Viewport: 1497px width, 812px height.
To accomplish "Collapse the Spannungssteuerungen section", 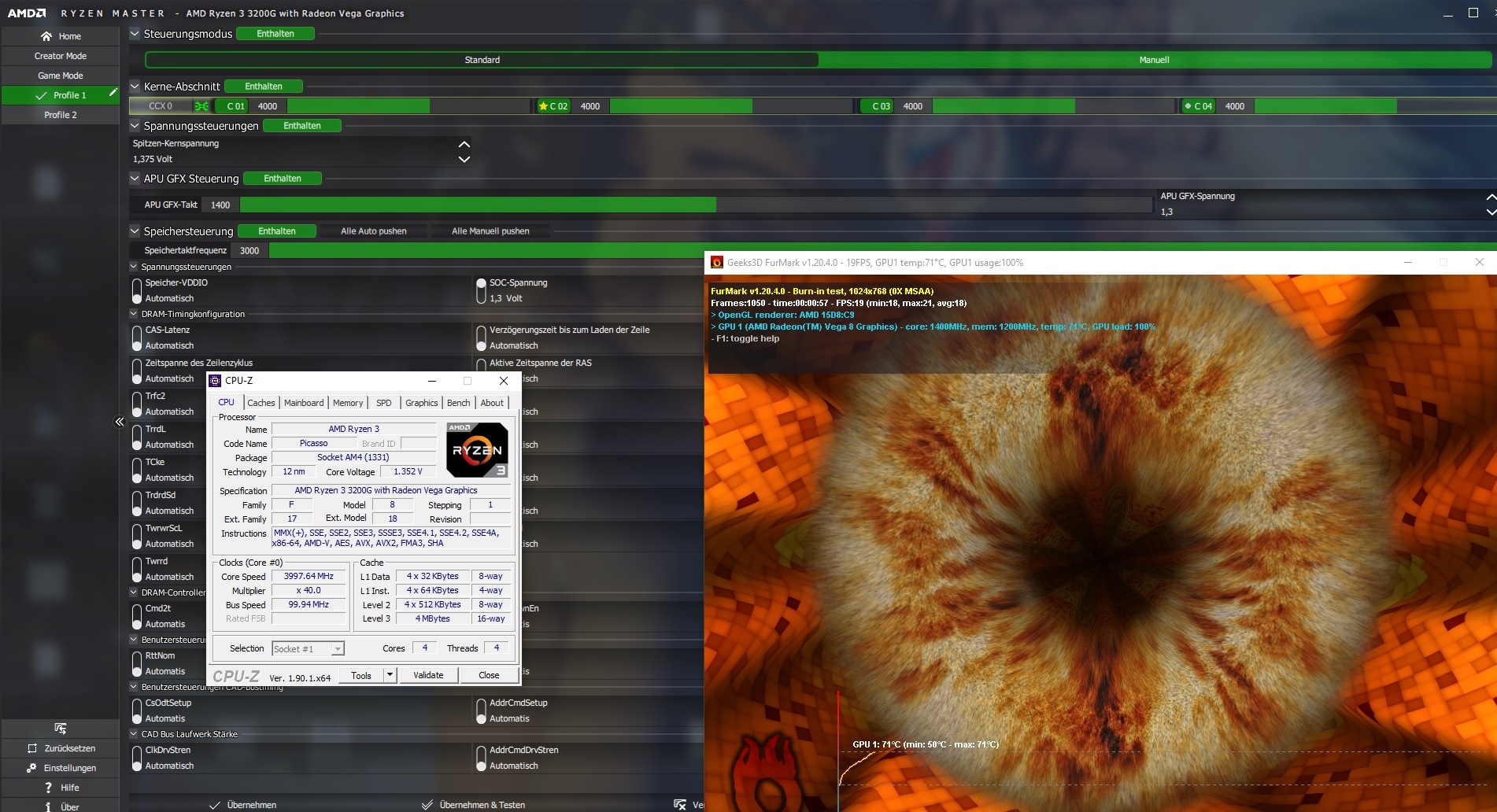I will pyautogui.click(x=135, y=126).
